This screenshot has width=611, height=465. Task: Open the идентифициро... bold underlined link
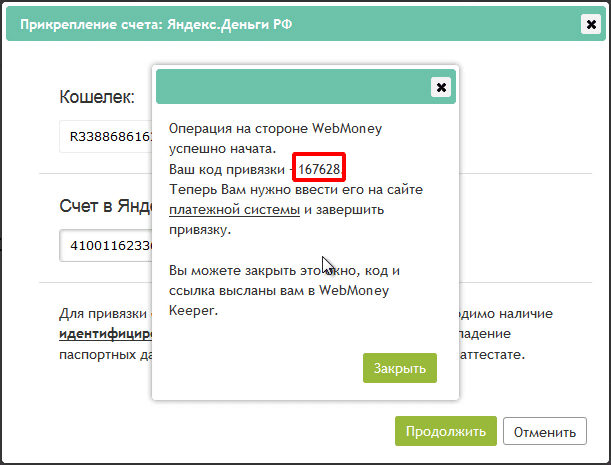(x=106, y=334)
